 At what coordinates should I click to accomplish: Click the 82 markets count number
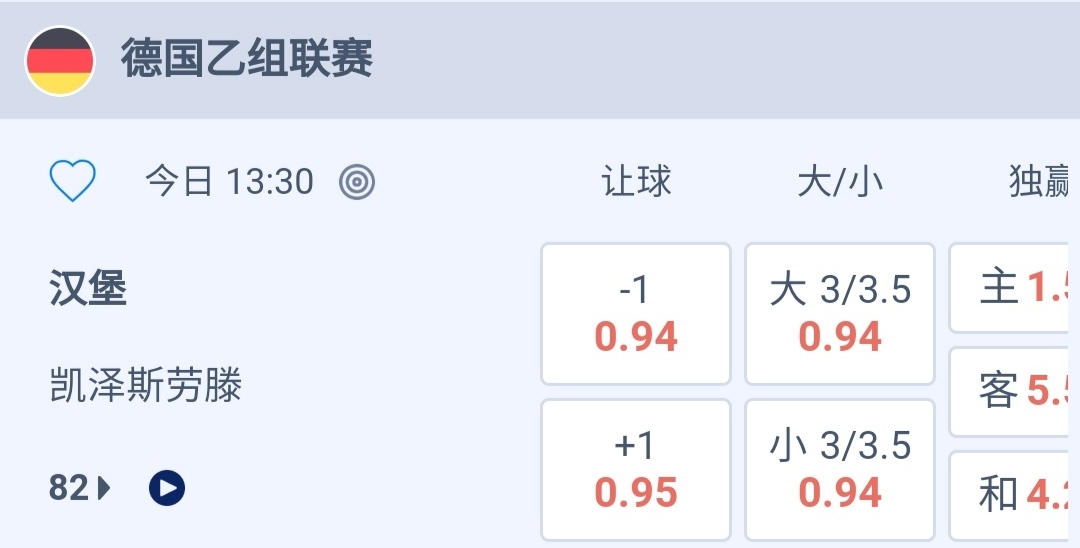pyautogui.click(x=69, y=488)
